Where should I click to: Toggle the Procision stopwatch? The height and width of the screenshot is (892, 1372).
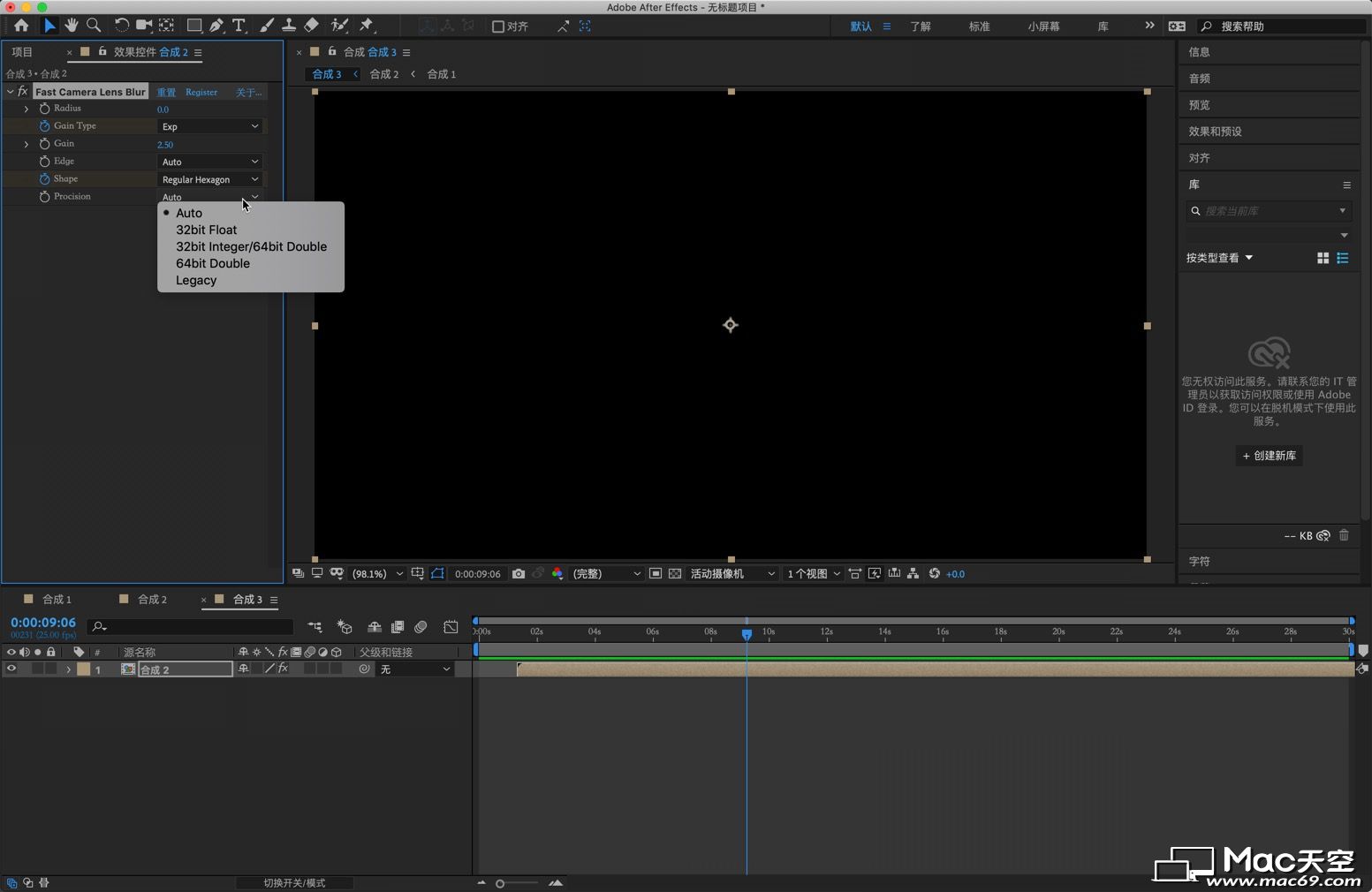point(44,197)
